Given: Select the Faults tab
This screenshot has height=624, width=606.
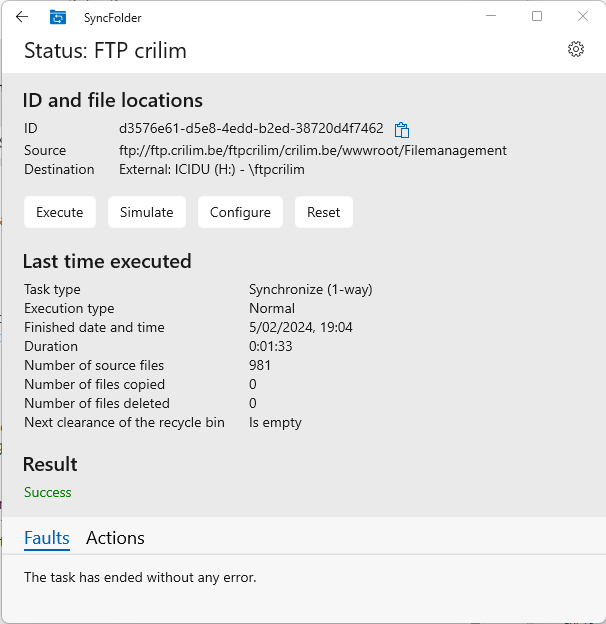Looking at the screenshot, I should (47, 538).
